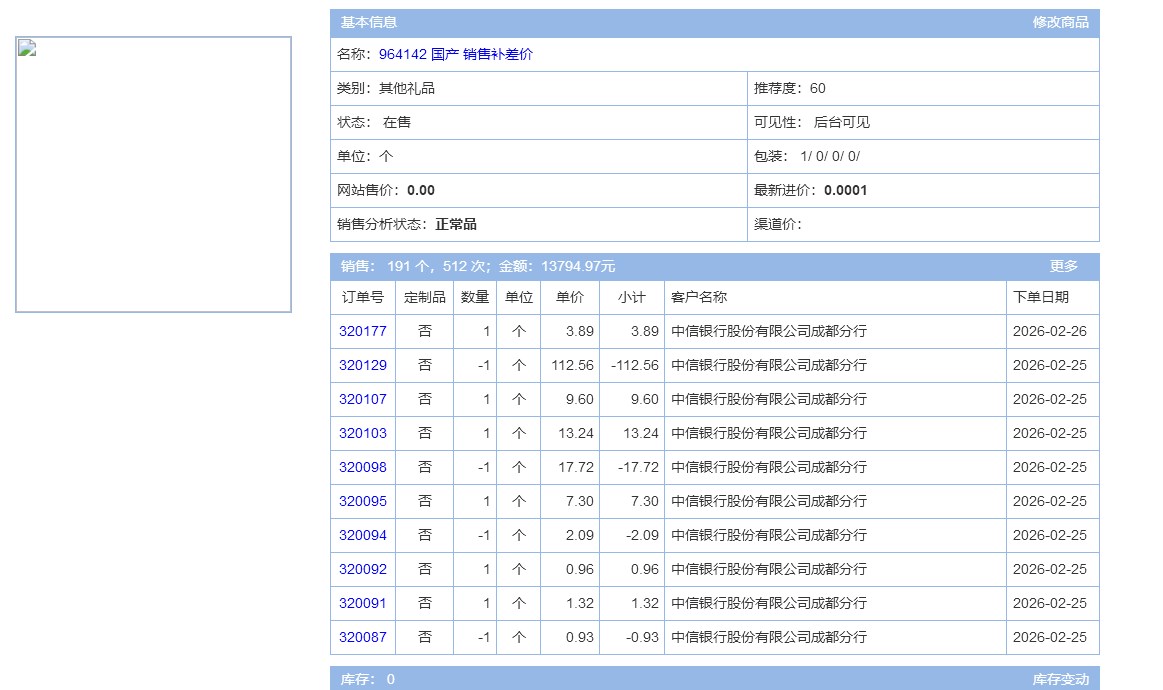Open order number 320098
Screen dimensions: 1163x690
(362, 467)
